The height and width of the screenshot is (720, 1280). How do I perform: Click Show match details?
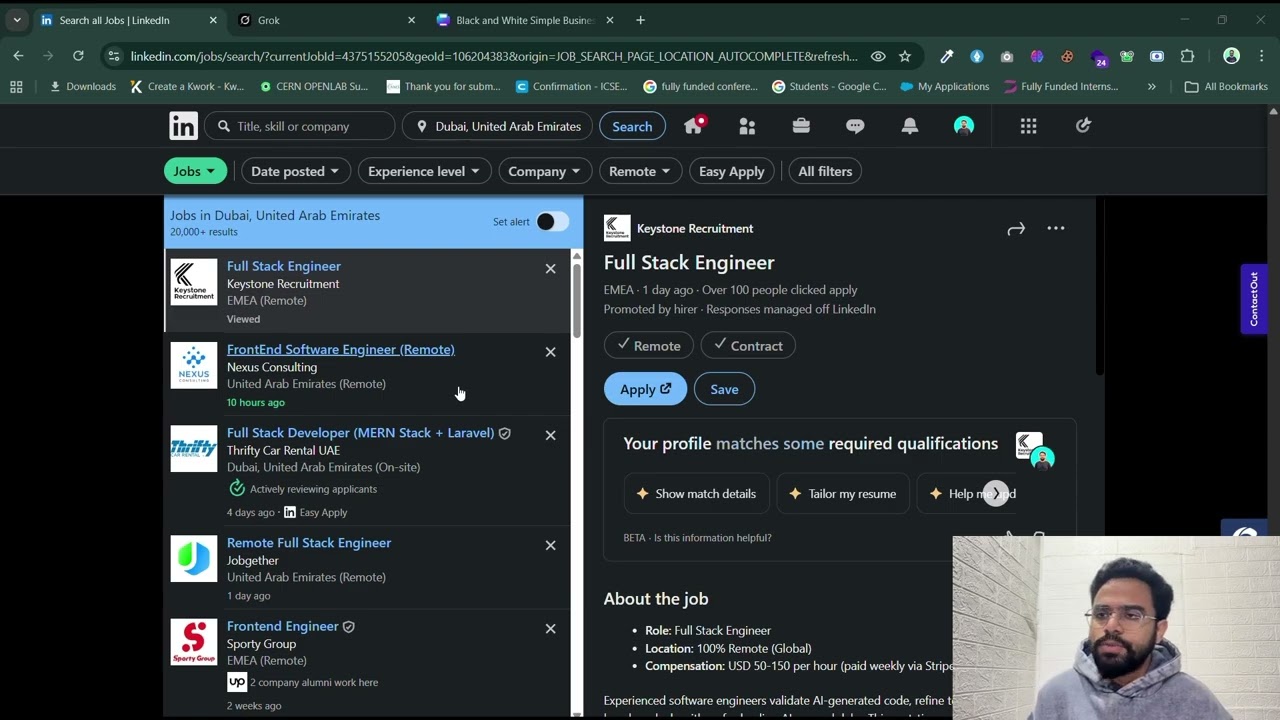tap(696, 494)
